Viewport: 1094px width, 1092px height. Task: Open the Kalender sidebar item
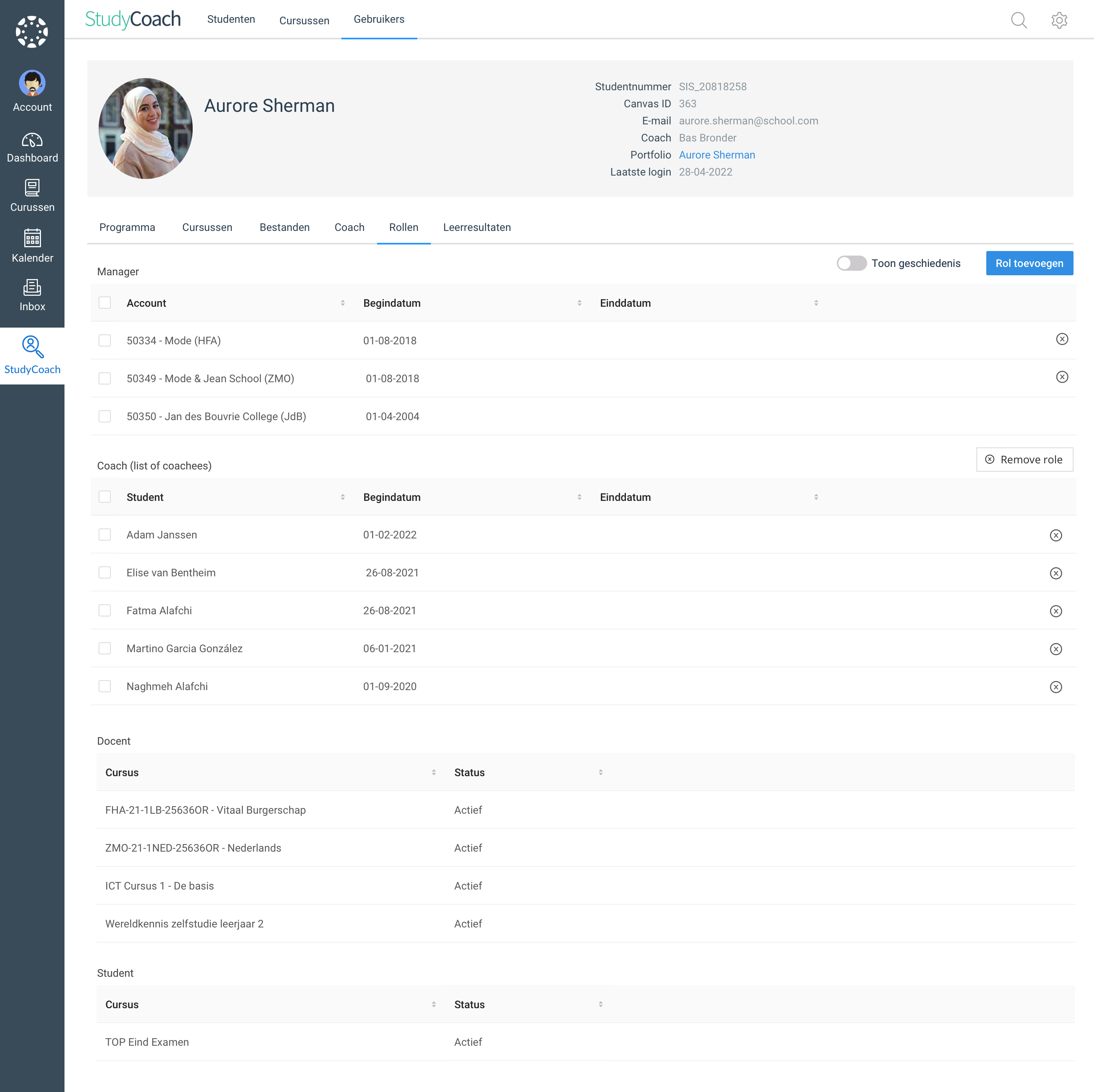(32, 246)
